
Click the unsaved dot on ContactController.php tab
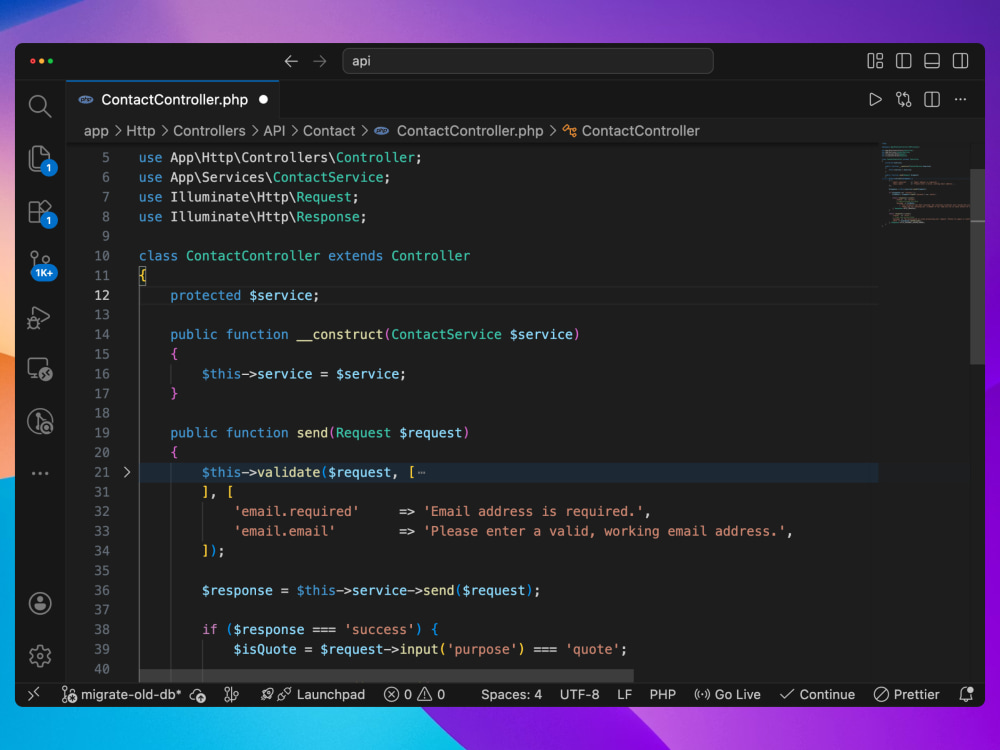pos(263,99)
